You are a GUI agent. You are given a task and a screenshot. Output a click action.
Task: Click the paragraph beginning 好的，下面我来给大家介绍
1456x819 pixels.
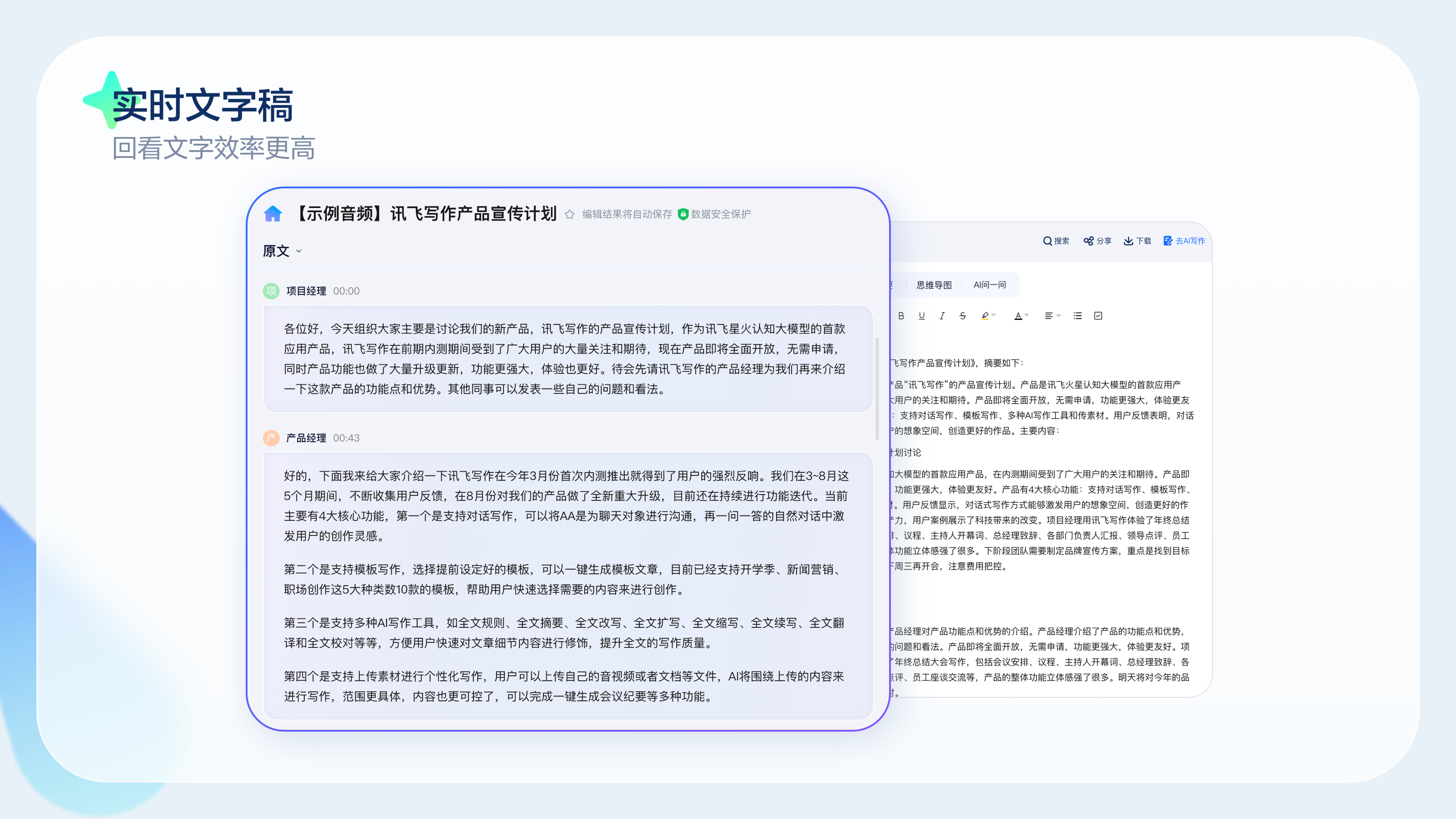point(566,506)
